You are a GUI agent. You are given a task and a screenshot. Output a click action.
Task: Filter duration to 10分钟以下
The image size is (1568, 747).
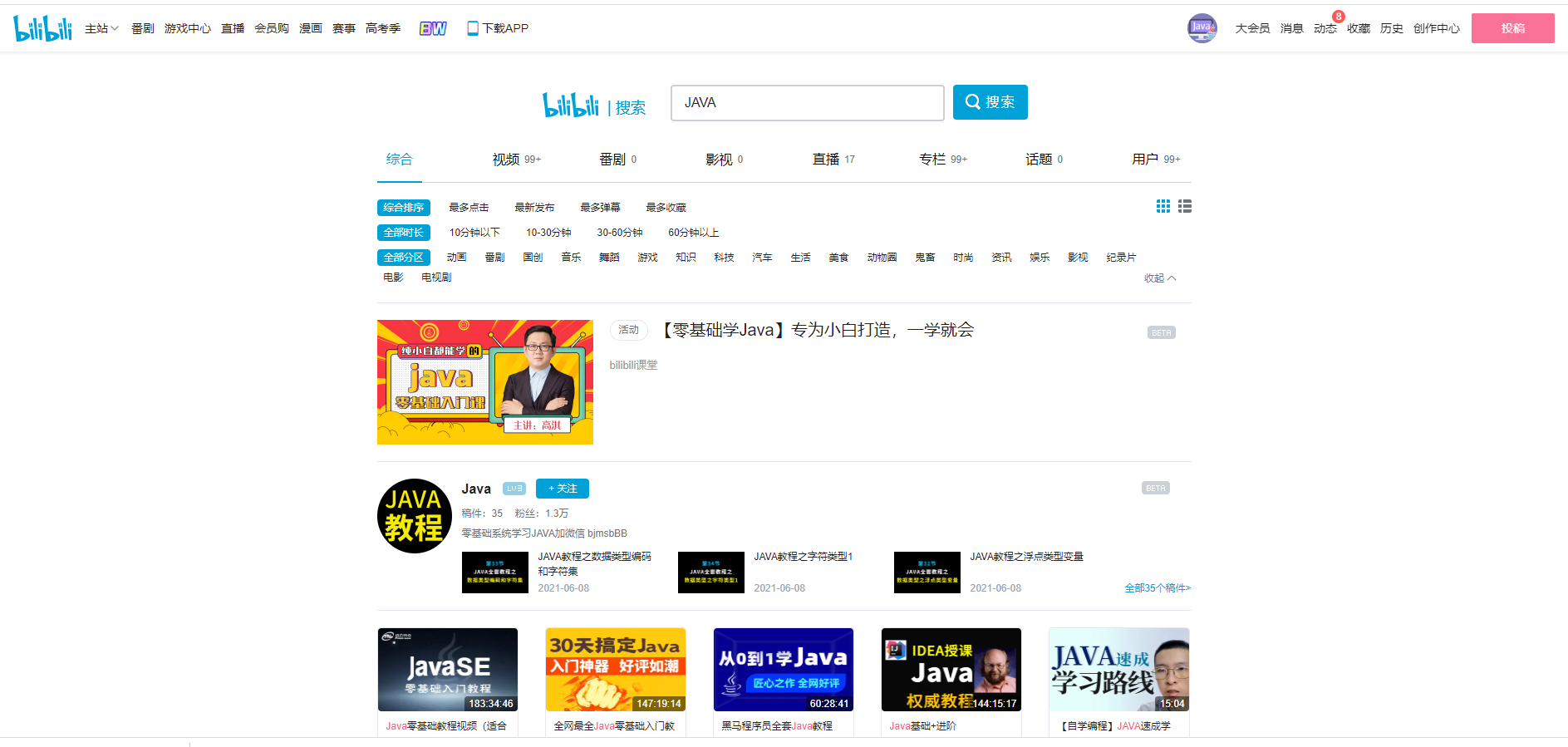[x=474, y=233]
